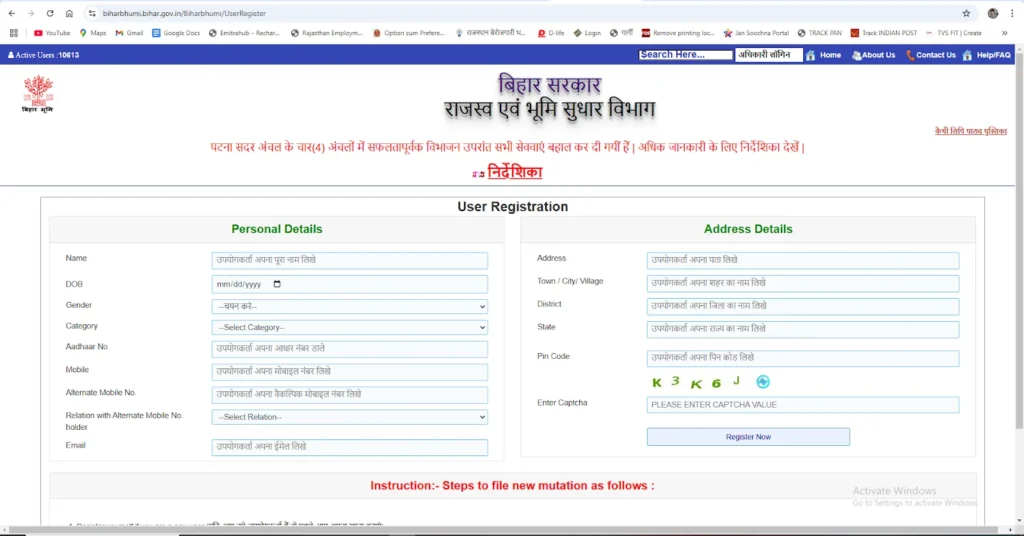Viewport: 1024px width, 536px height.
Task: Click the Register Now button
Action: coord(748,437)
